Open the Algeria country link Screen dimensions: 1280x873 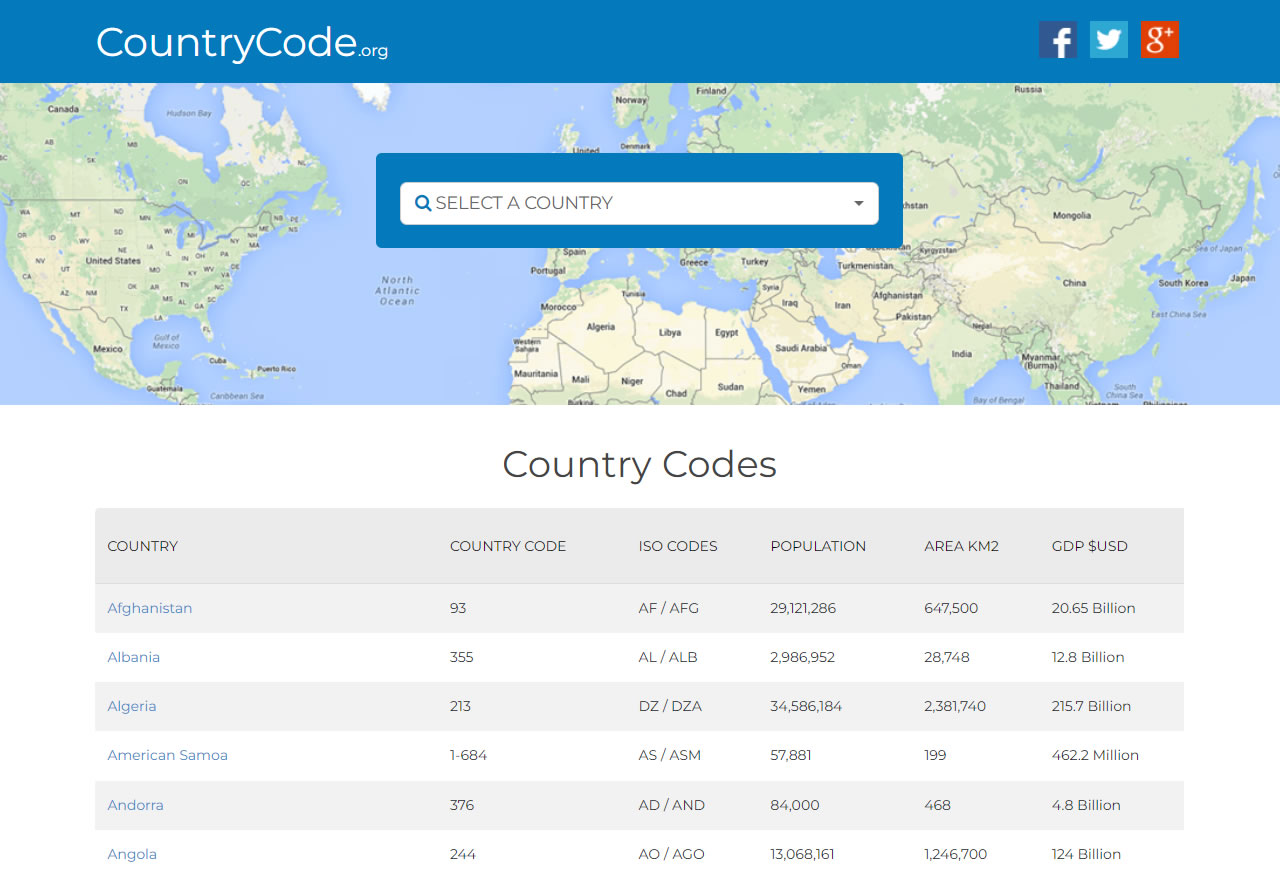click(x=132, y=706)
